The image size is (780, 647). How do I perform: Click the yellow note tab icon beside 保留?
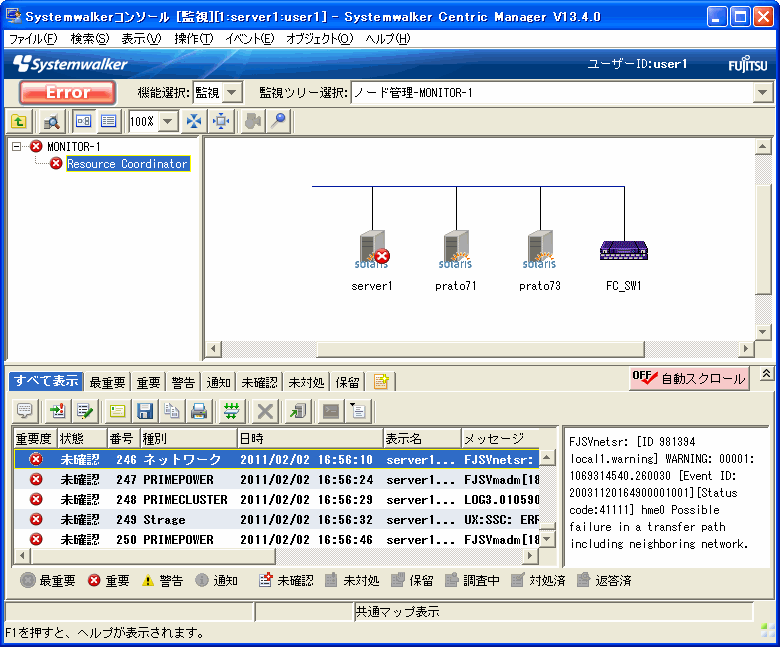(381, 382)
